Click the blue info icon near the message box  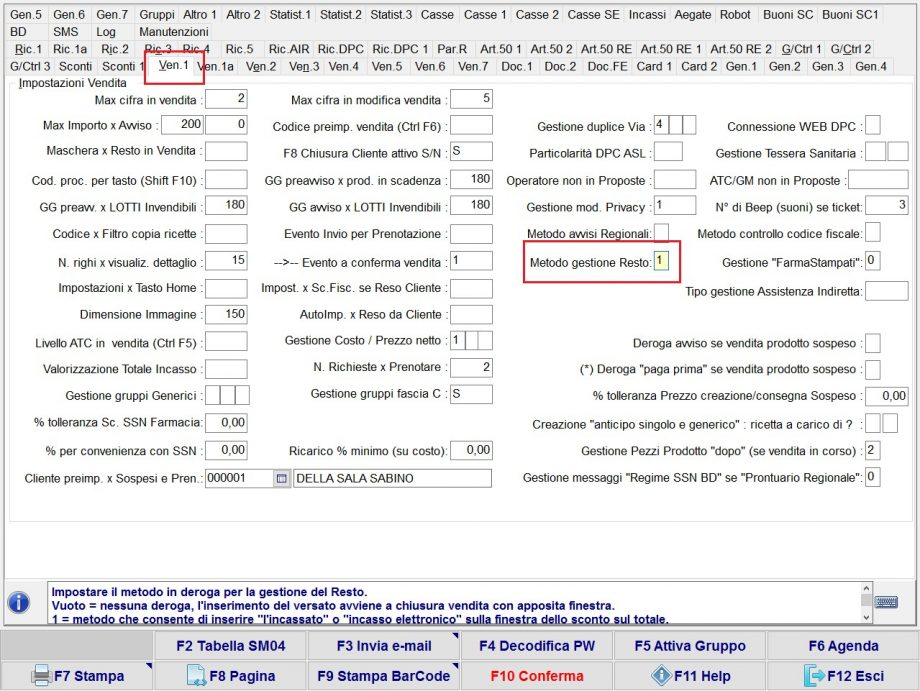[x=18, y=601]
